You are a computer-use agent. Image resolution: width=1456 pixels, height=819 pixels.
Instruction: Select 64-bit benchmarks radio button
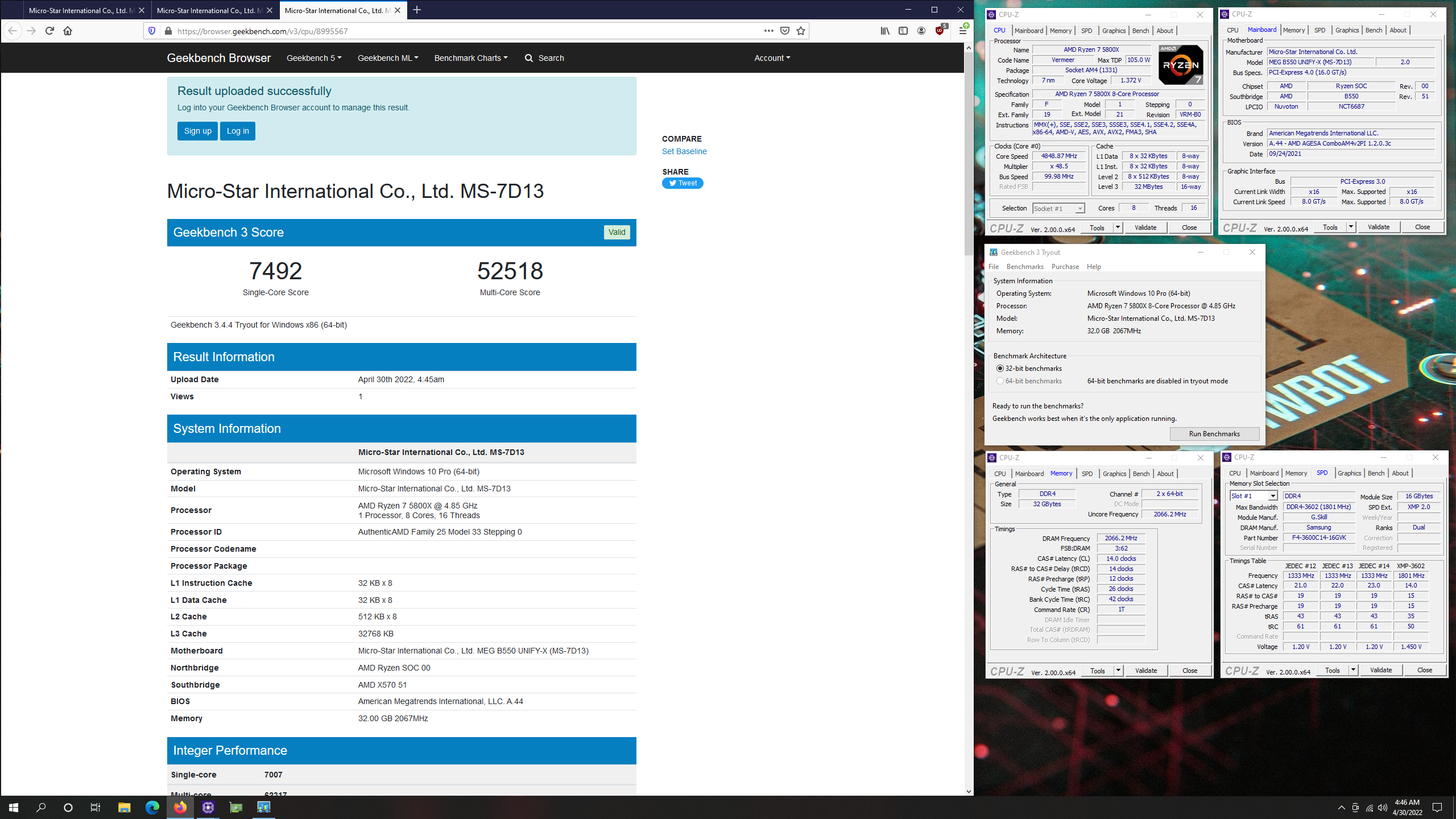[1000, 381]
